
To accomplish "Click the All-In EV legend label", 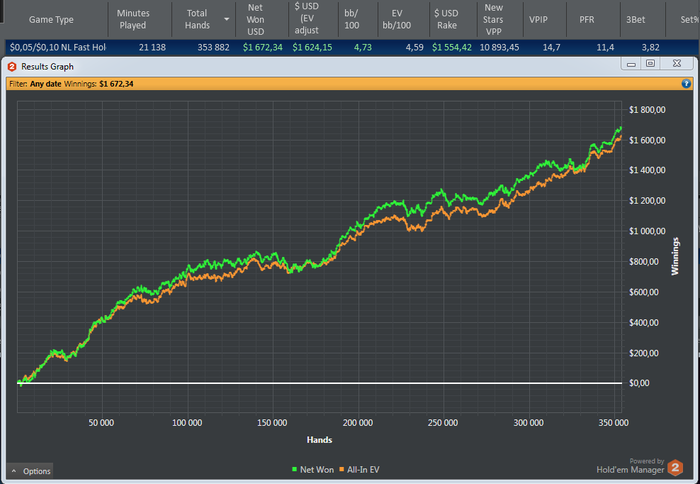I will tap(363, 469).
